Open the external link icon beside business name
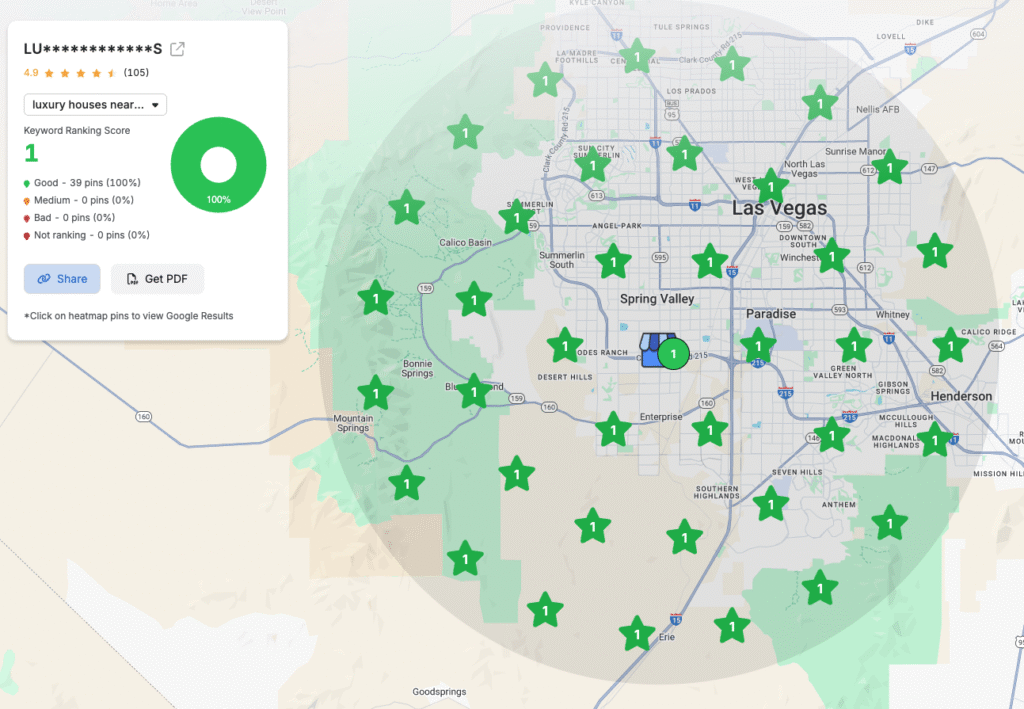Image resolution: width=1024 pixels, height=709 pixels. pos(177,49)
